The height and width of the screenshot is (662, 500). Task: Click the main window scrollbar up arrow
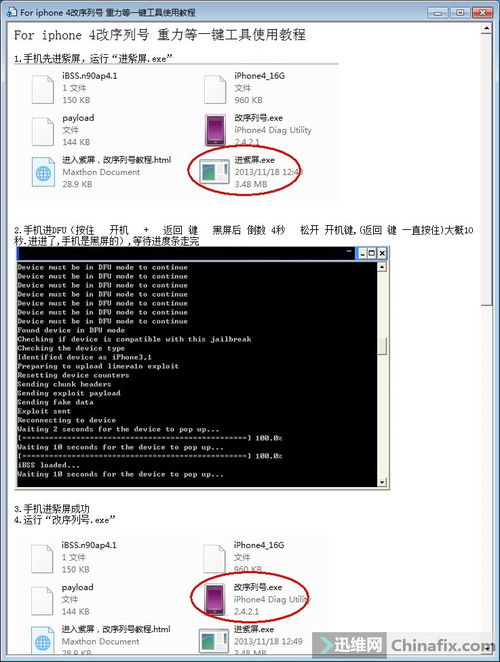(486, 28)
